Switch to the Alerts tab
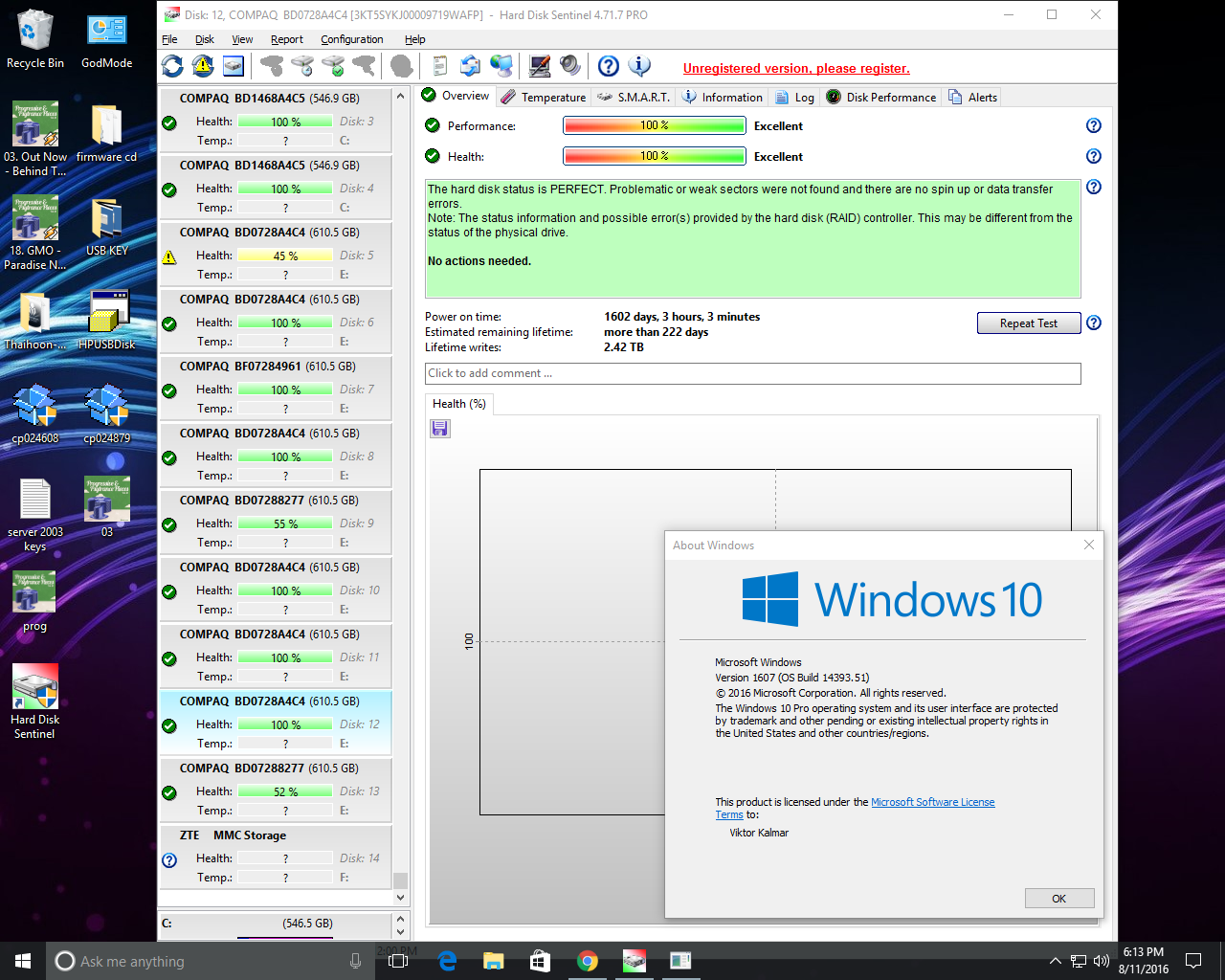Image resolution: width=1225 pixels, height=980 pixels. point(973,97)
